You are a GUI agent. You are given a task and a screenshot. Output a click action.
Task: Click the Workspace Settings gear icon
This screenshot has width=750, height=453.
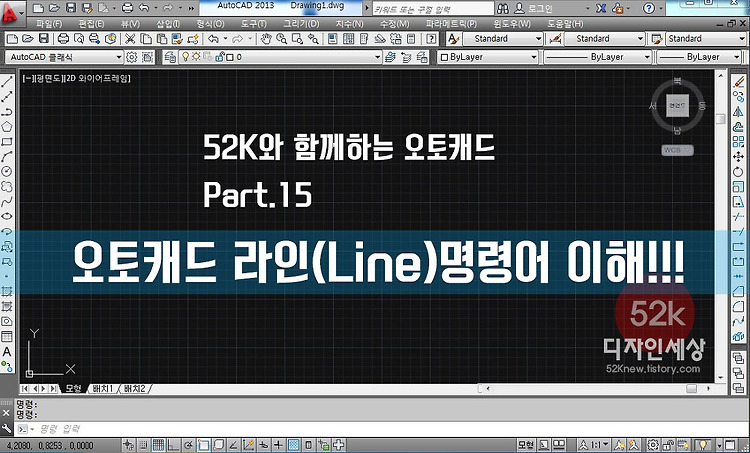(x=132, y=57)
